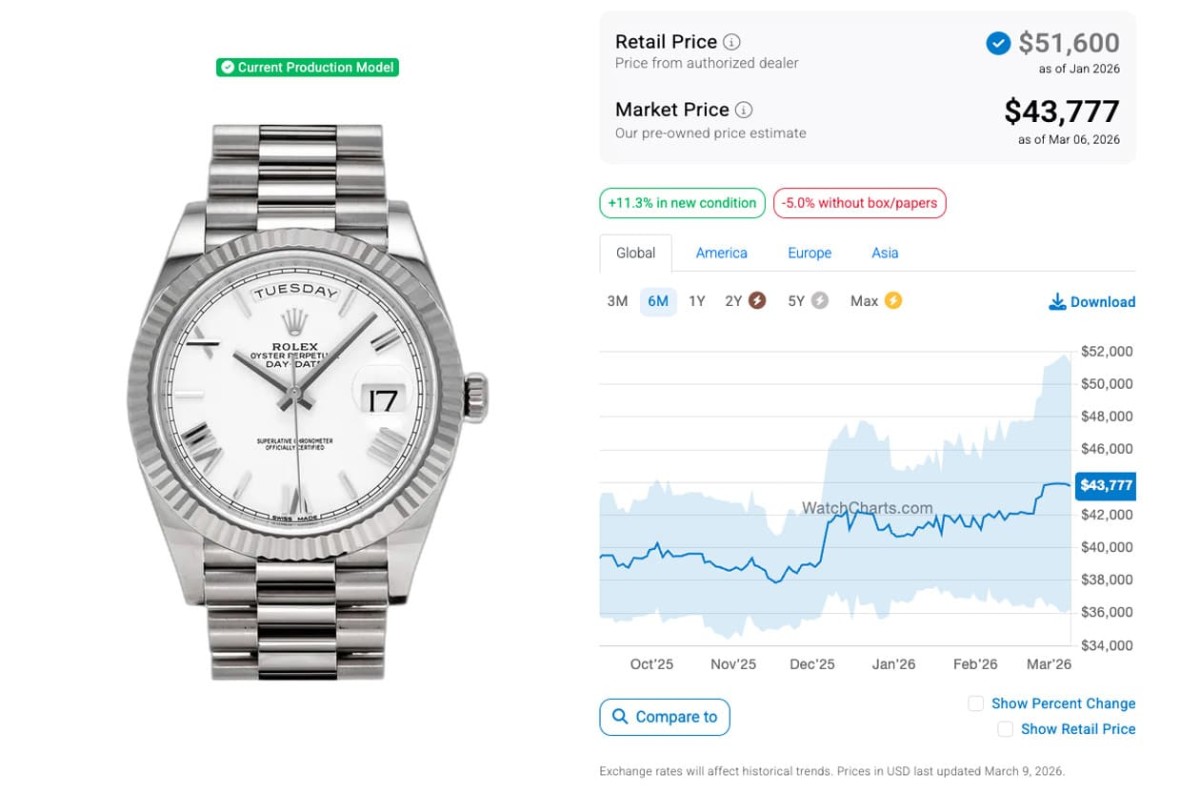Tick the Show Retail Price checkbox
This screenshot has width=1200, height=794.
tap(1005, 730)
